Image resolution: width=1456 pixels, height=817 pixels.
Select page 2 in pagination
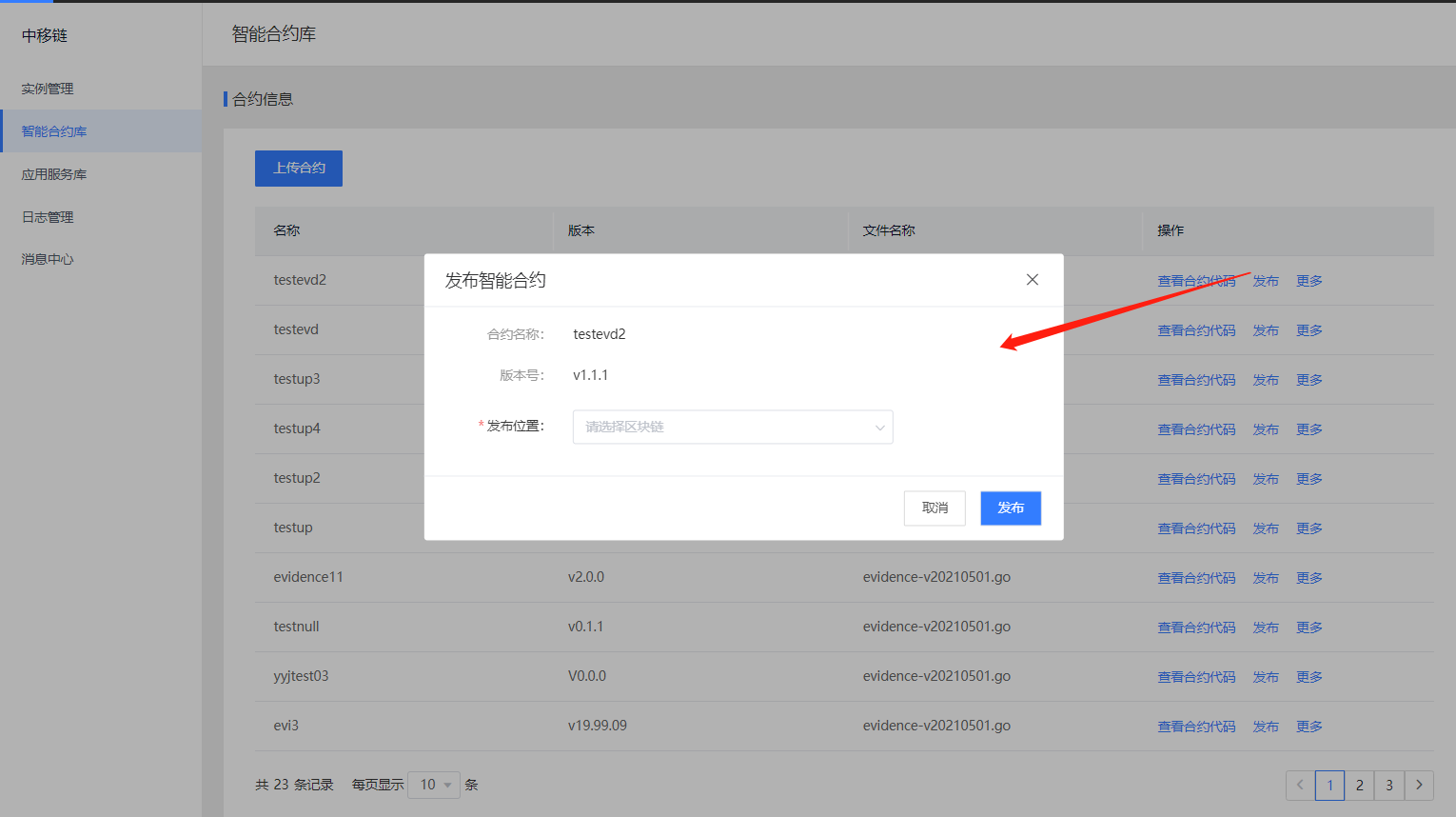point(1359,785)
